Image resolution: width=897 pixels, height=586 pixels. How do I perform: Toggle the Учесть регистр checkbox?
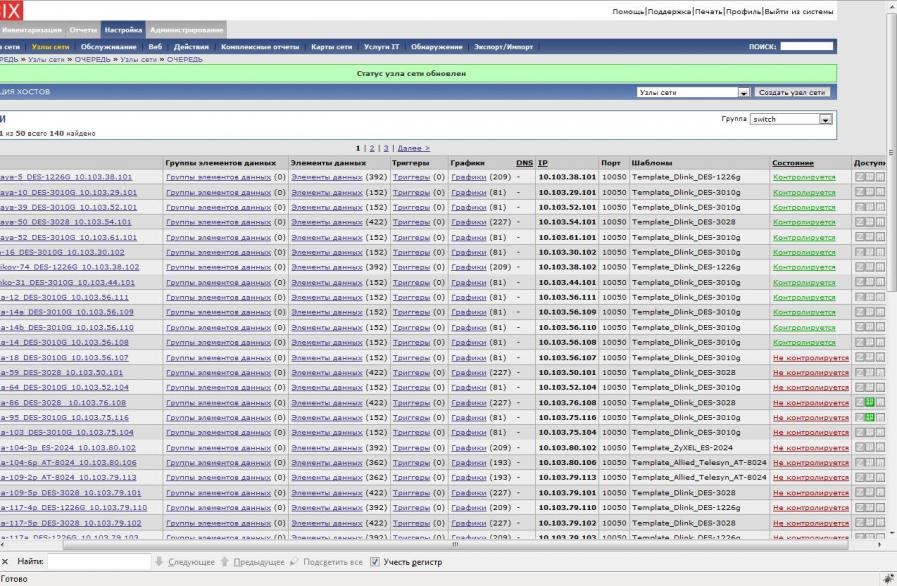click(375, 562)
